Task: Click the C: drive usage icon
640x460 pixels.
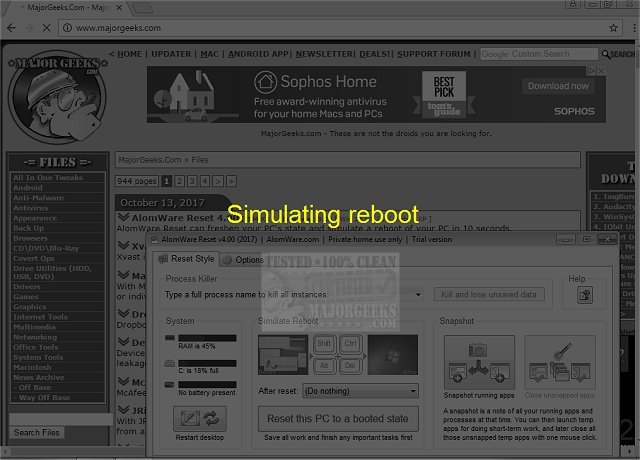Action: [170, 363]
